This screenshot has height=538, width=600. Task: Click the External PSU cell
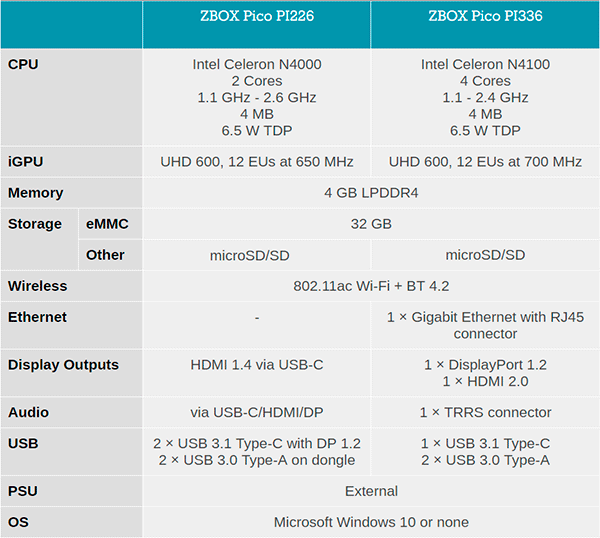tap(371, 491)
